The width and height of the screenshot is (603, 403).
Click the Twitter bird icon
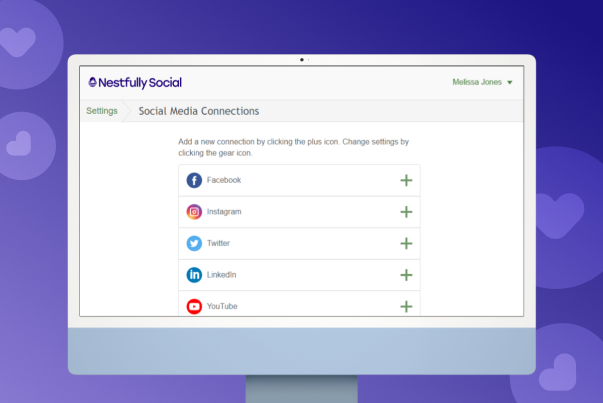[x=194, y=243]
